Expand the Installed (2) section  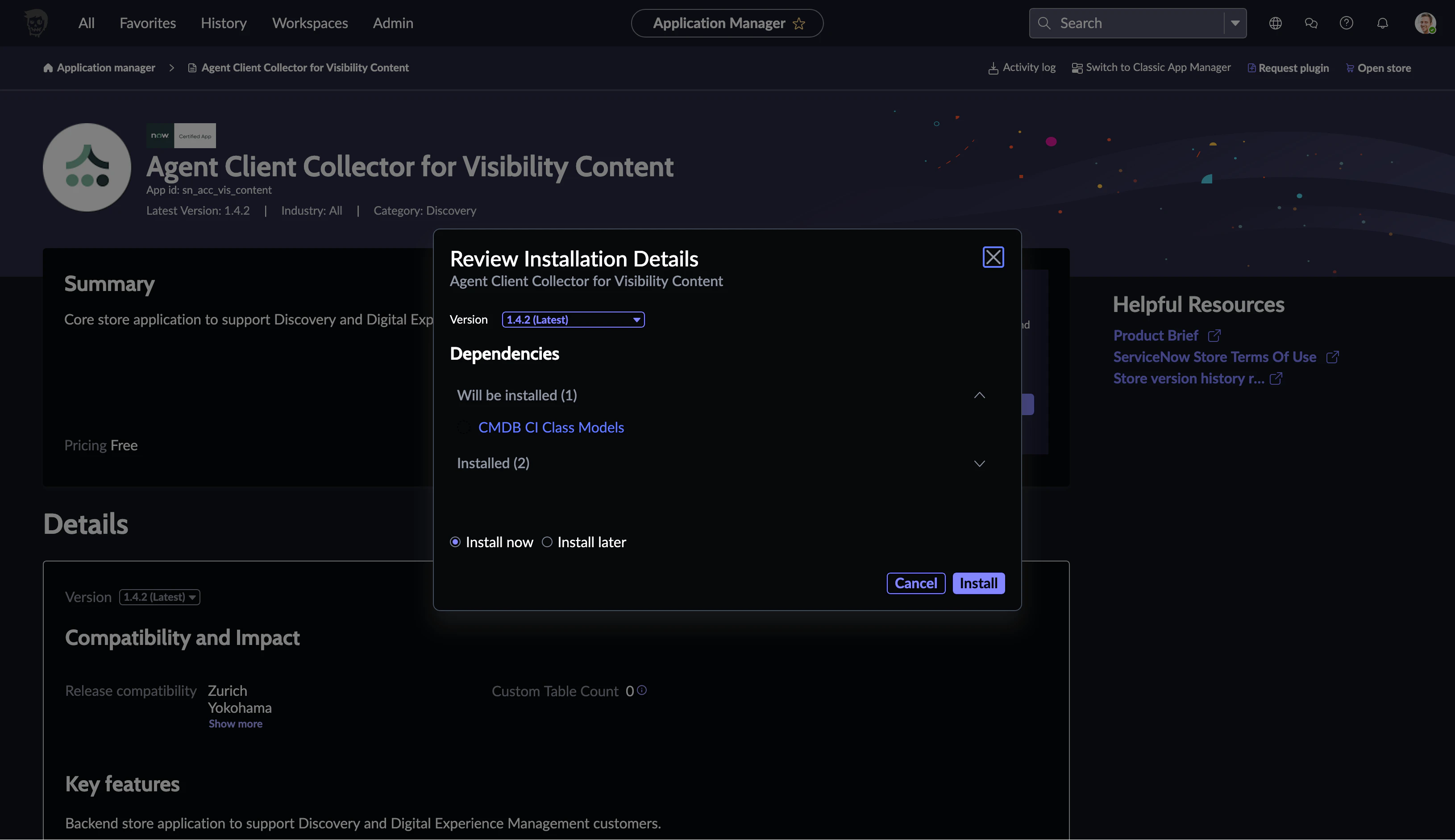coord(979,463)
